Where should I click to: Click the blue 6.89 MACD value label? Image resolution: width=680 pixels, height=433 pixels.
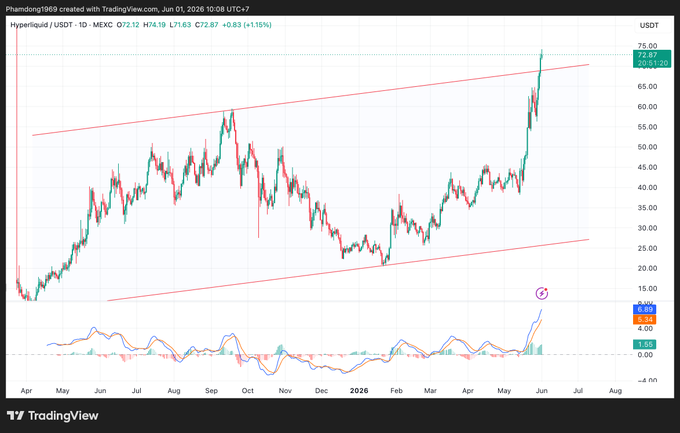pos(645,309)
